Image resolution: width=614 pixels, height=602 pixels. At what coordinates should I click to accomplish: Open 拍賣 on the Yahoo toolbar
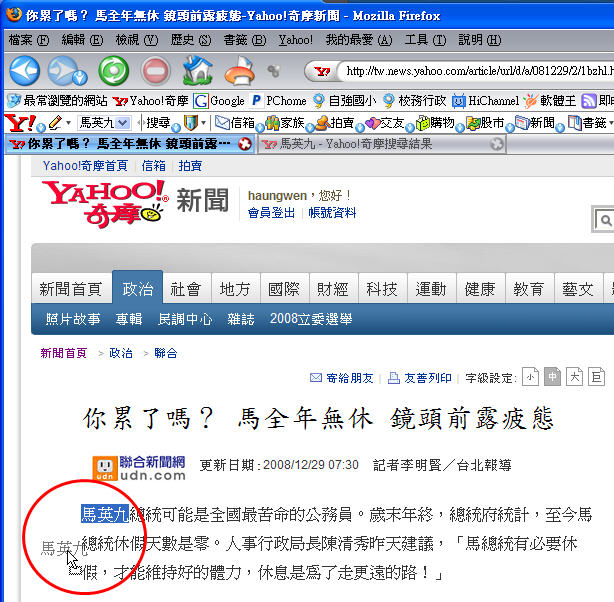click(x=335, y=123)
